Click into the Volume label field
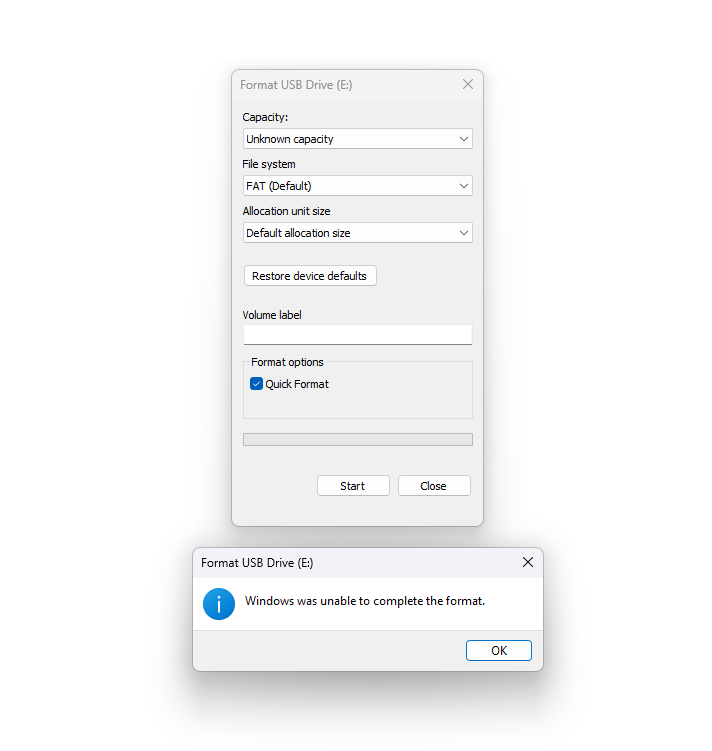Screen dimensions: 712x751 (357, 335)
